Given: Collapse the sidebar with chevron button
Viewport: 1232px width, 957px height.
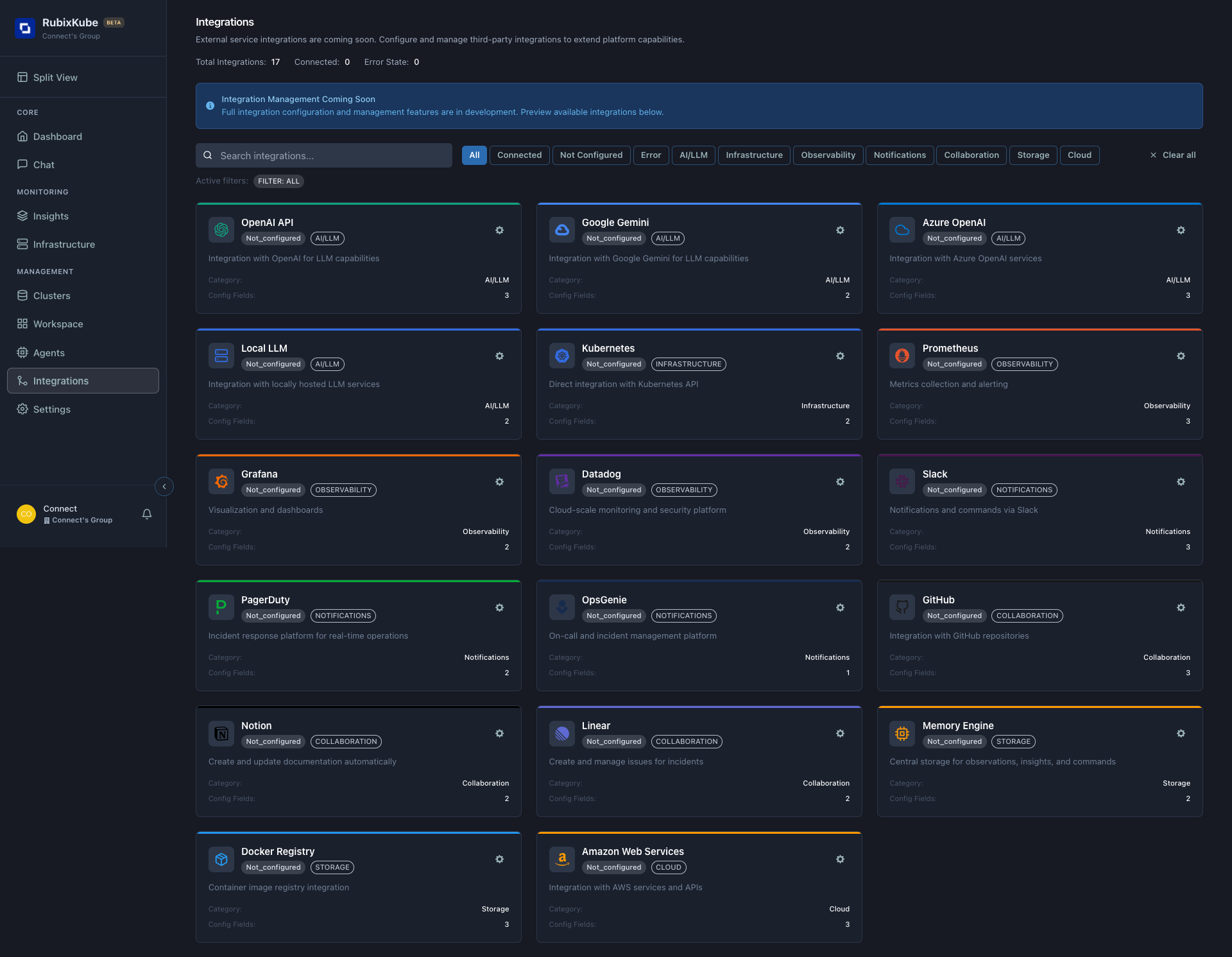Looking at the screenshot, I should click(x=164, y=487).
